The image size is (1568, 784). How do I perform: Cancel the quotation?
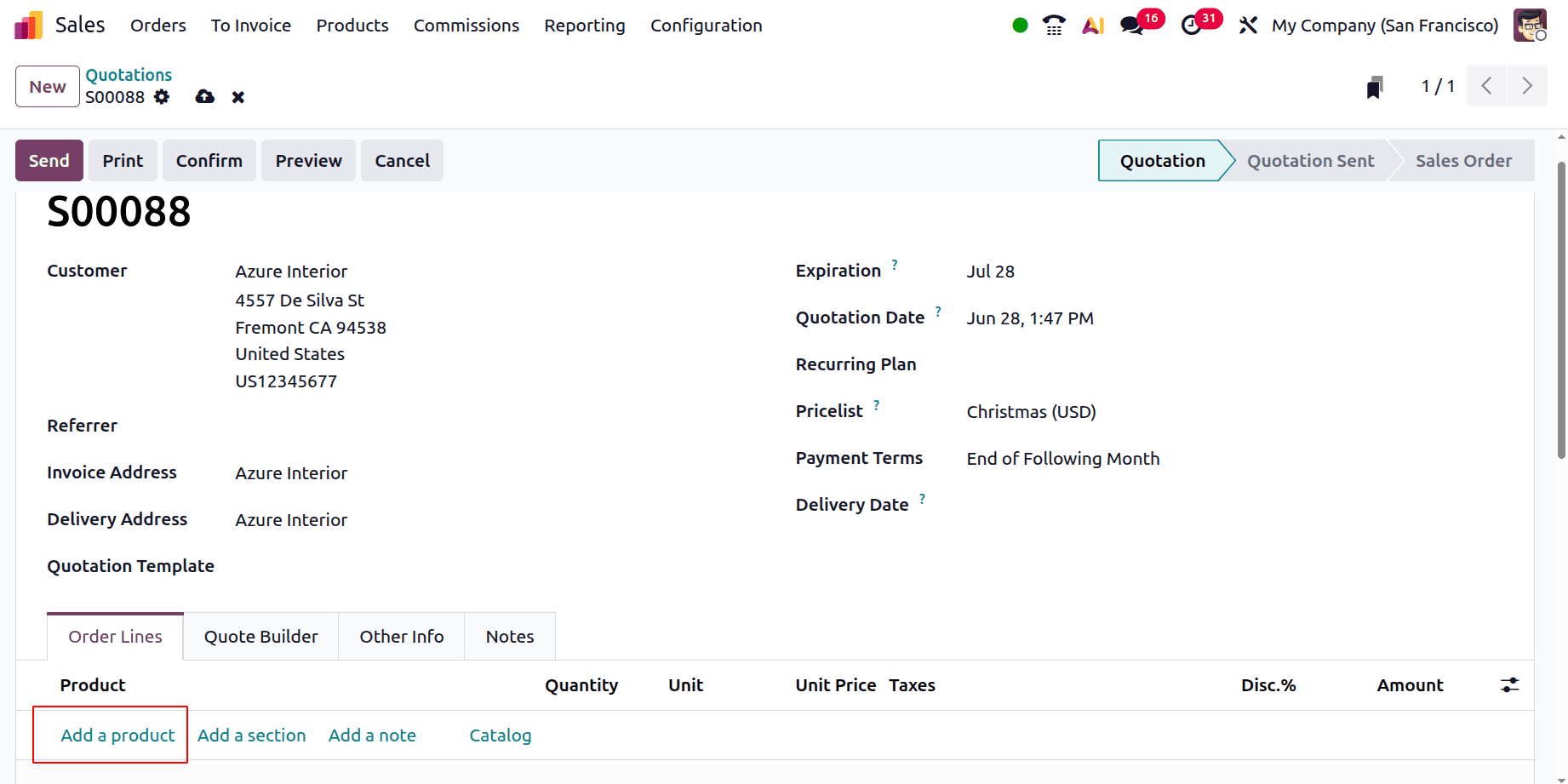[403, 161]
